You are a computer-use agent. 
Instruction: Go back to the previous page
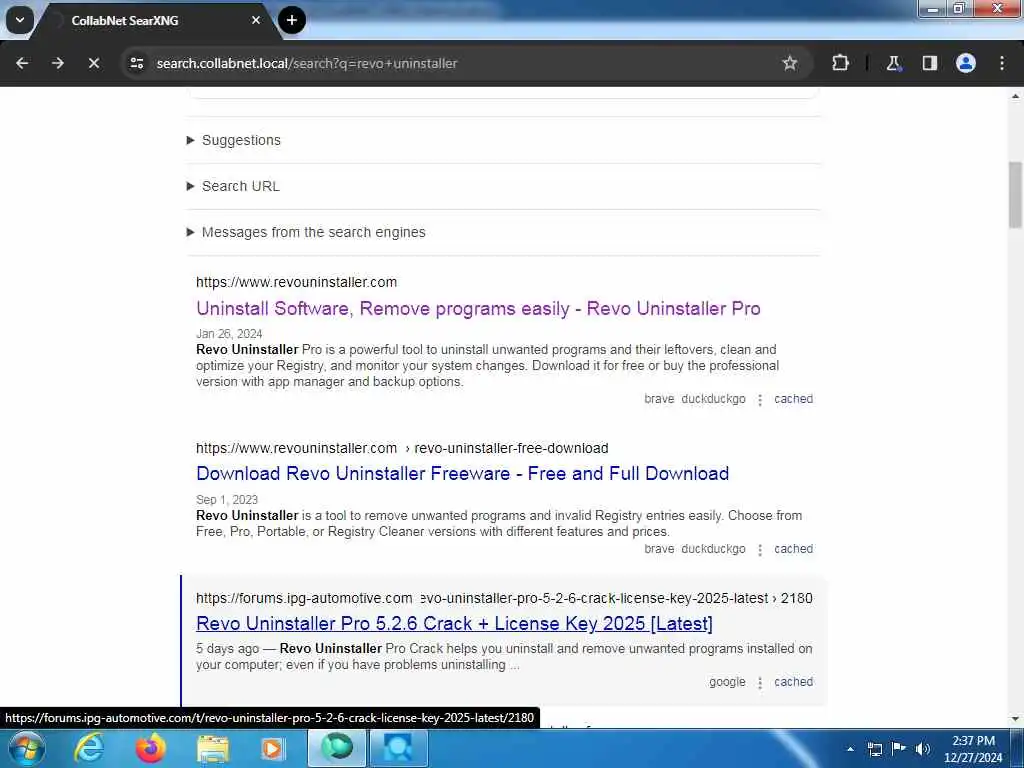tap(22, 63)
